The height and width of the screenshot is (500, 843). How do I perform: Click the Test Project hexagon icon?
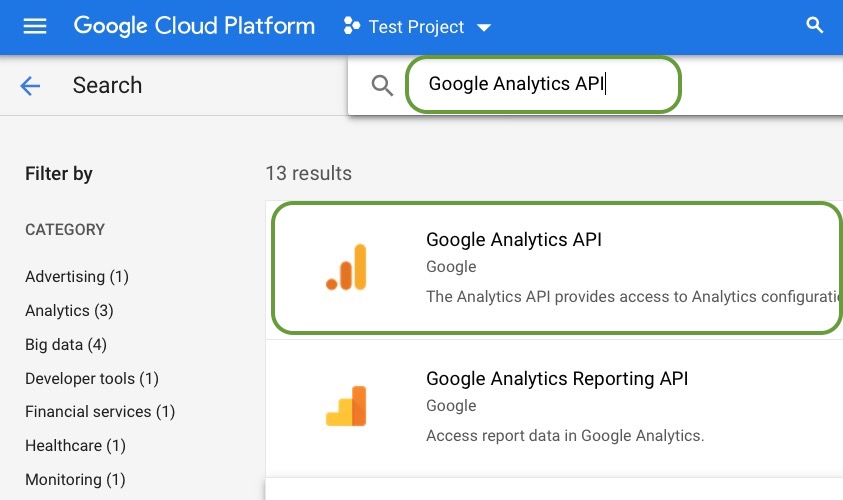click(x=351, y=27)
